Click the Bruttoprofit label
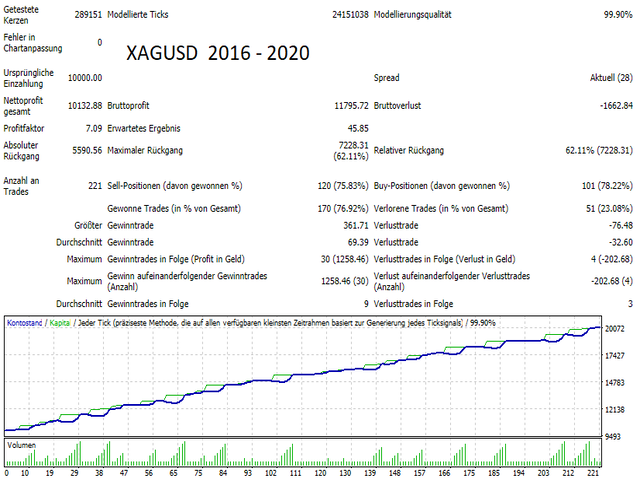640x480 pixels. pyautogui.click(x=128, y=106)
